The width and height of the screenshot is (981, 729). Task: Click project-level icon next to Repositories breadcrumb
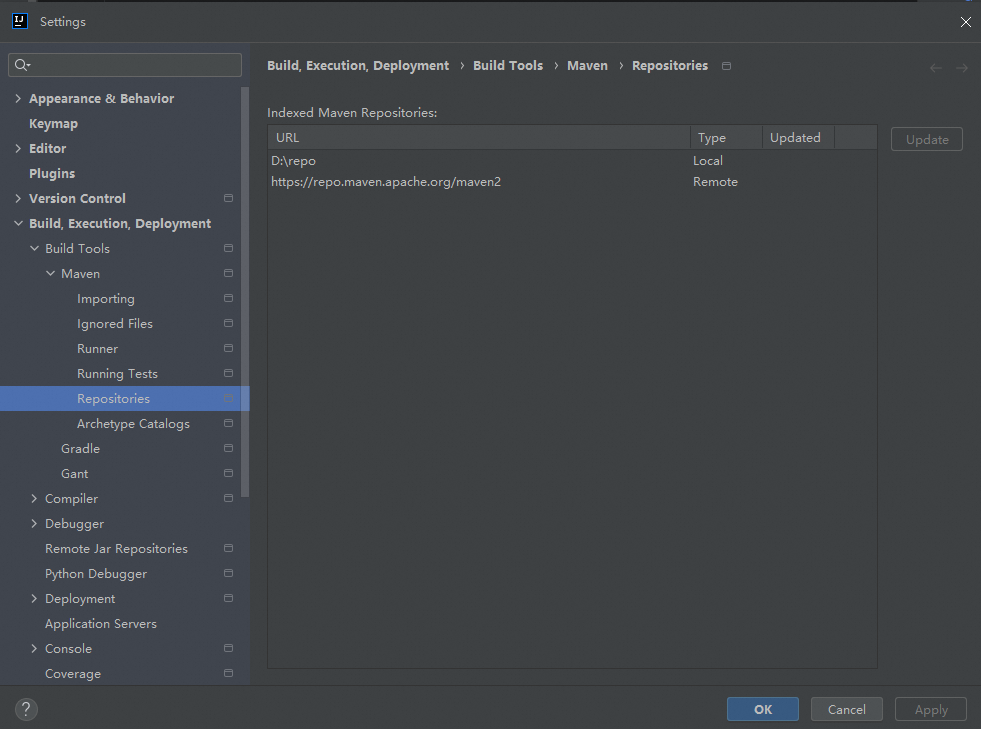[726, 66]
